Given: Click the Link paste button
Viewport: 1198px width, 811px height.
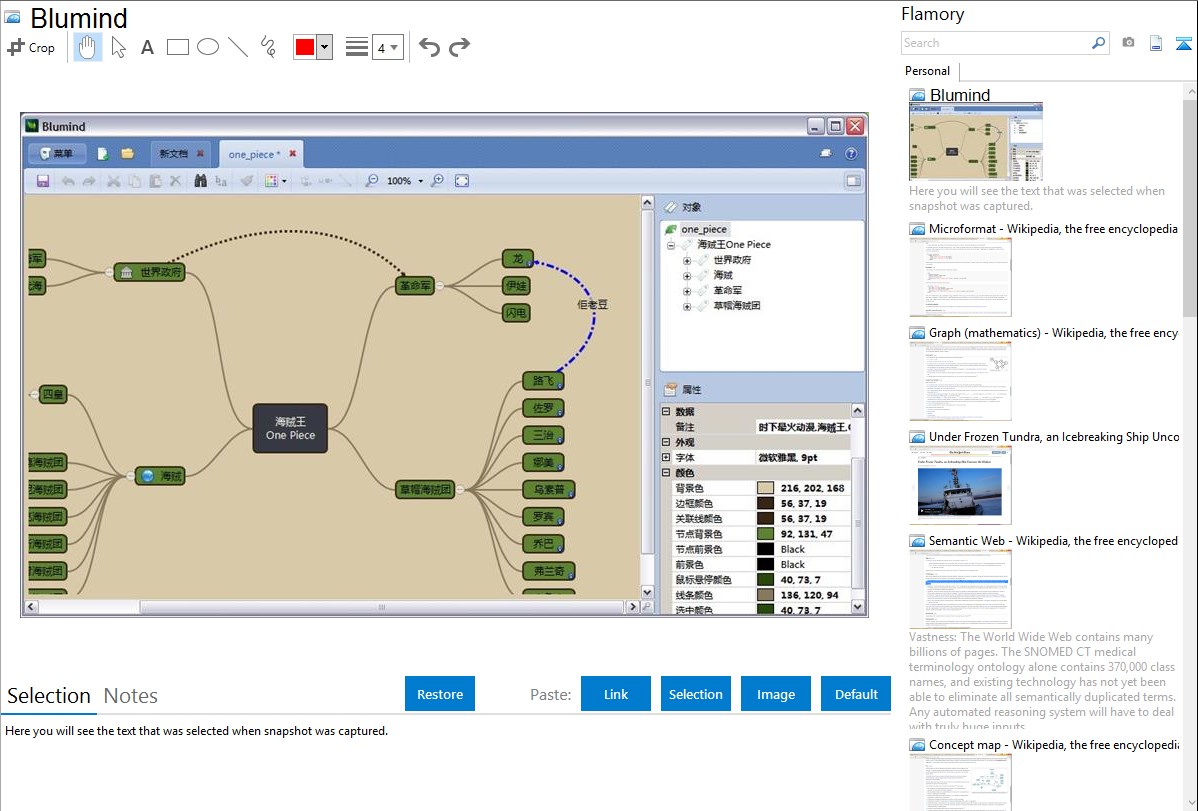Looking at the screenshot, I should point(616,694).
